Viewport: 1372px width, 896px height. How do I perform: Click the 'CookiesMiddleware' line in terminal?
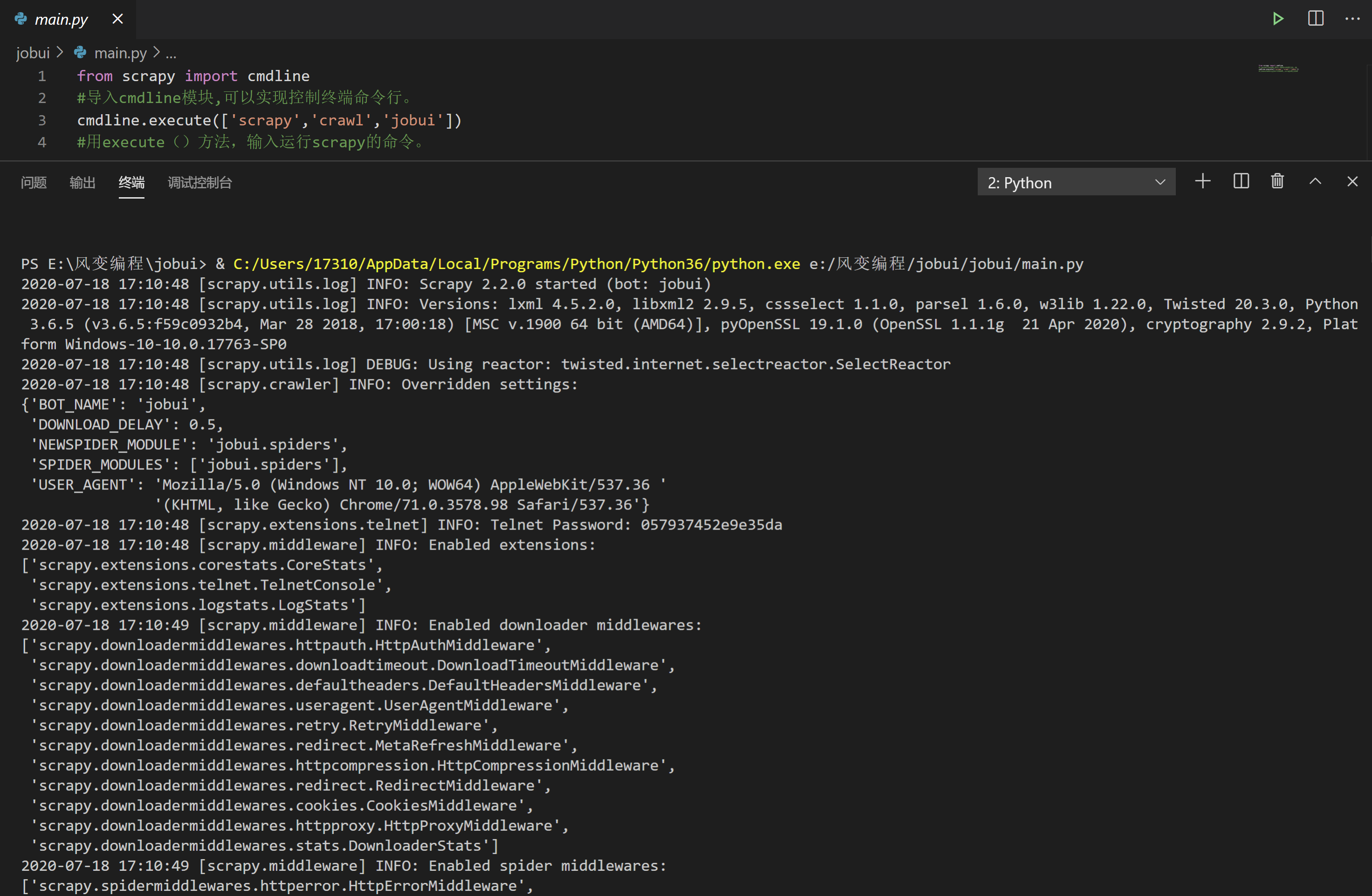tap(281, 806)
